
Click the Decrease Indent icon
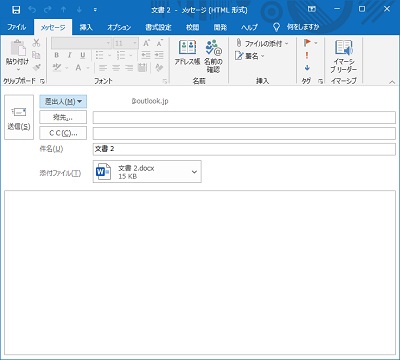146,55
